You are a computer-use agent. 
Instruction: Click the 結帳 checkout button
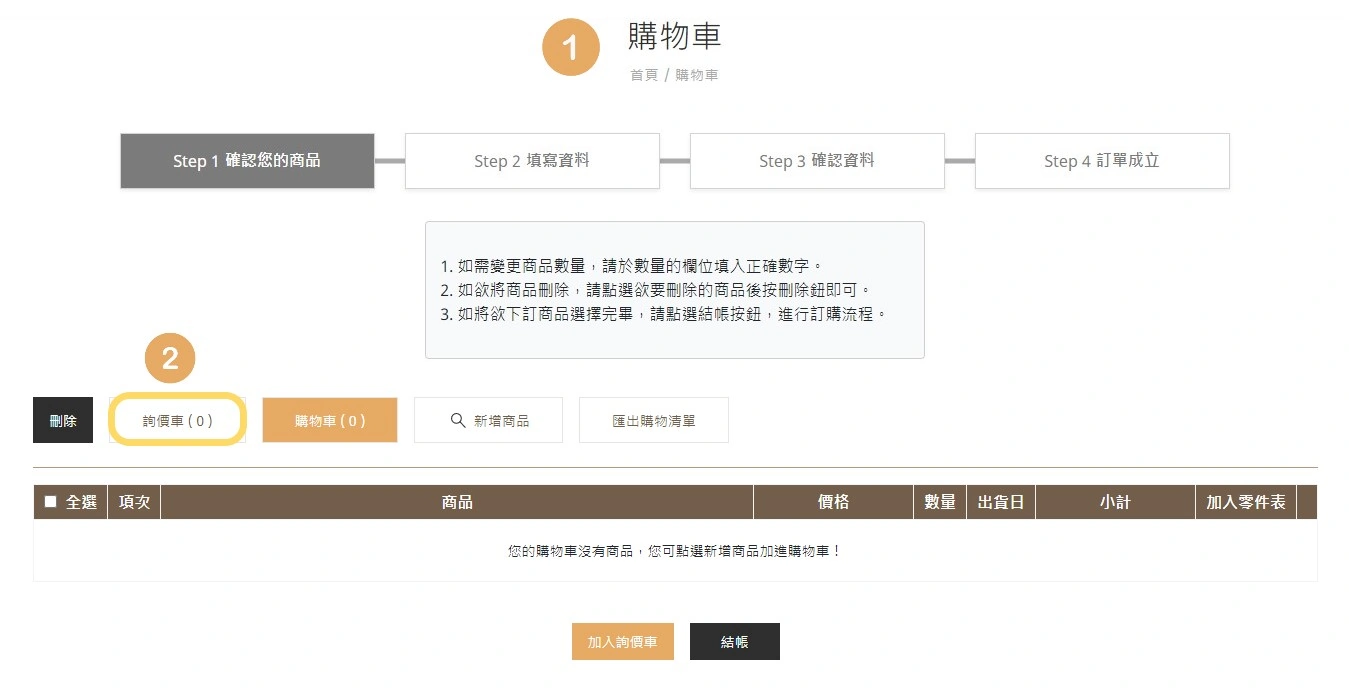[734, 641]
